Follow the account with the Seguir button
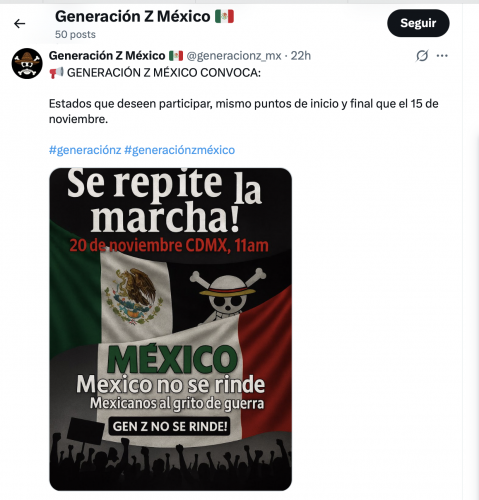Viewport: 479px width, 500px height. [x=418, y=23]
